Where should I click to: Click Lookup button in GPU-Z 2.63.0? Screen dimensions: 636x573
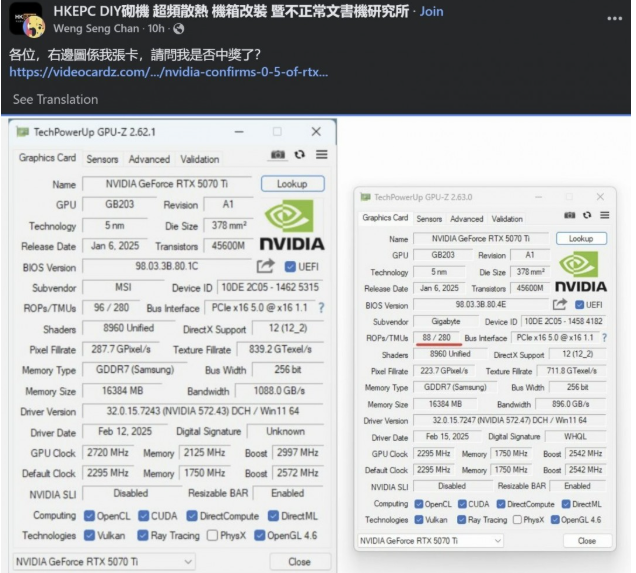[x=581, y=238]
